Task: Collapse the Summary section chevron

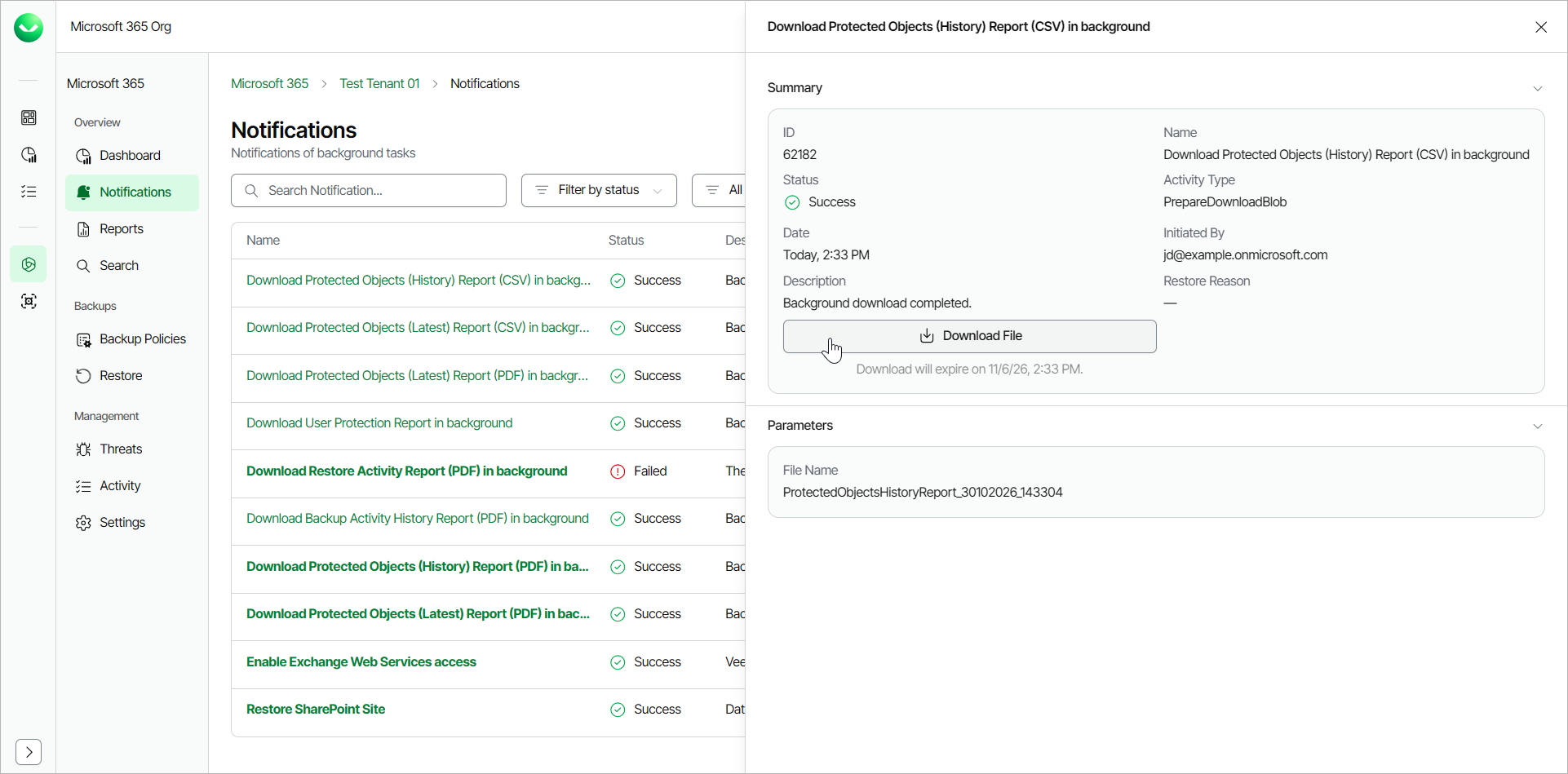Action: 1538,88
